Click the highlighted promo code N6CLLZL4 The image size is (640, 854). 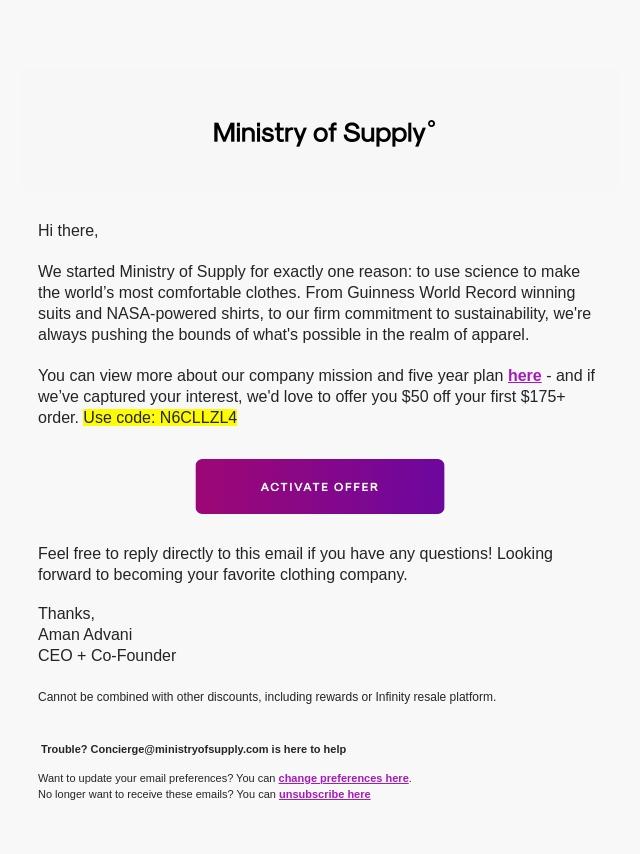pos(198,418)
